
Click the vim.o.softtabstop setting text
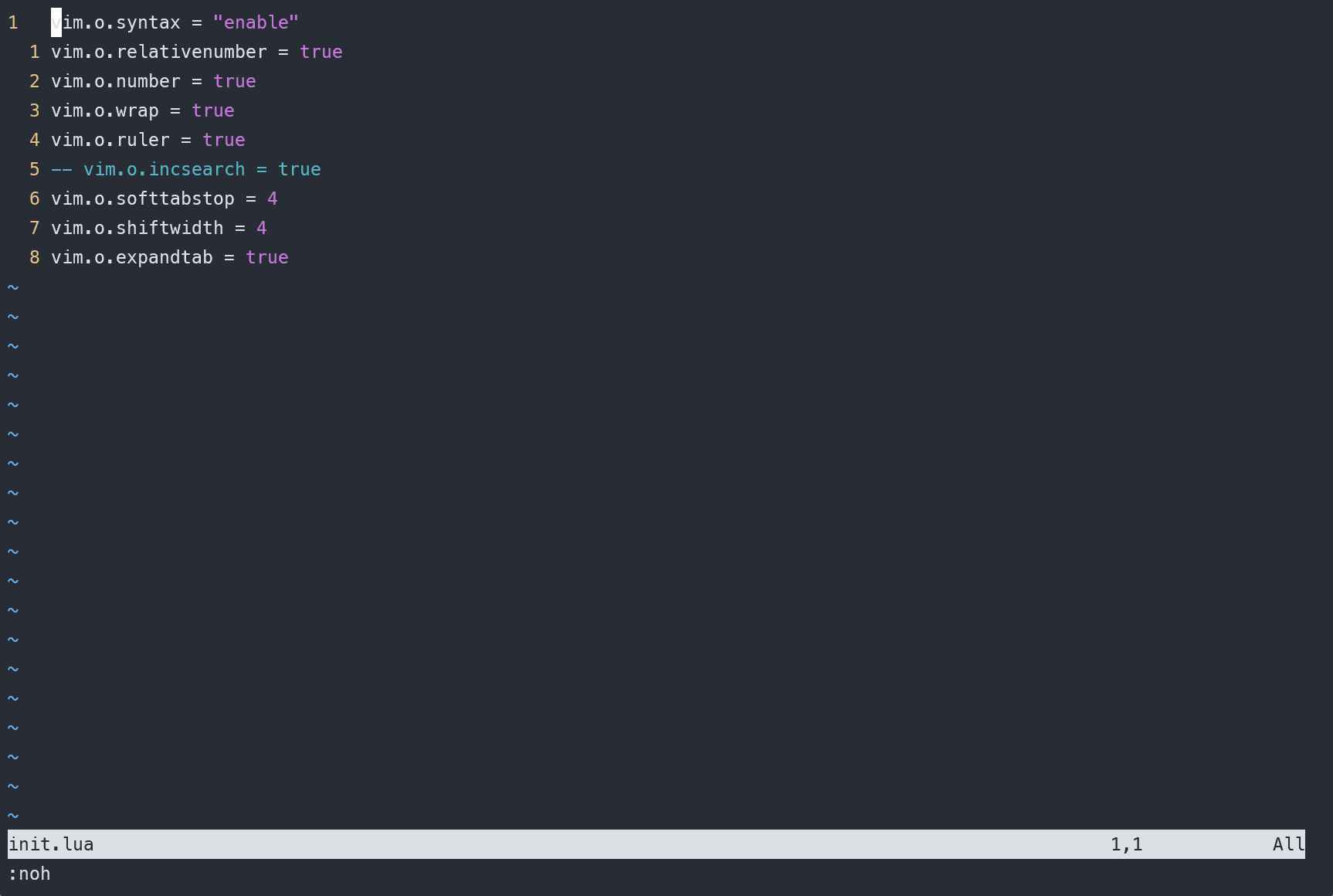click(x=143, y=199)
